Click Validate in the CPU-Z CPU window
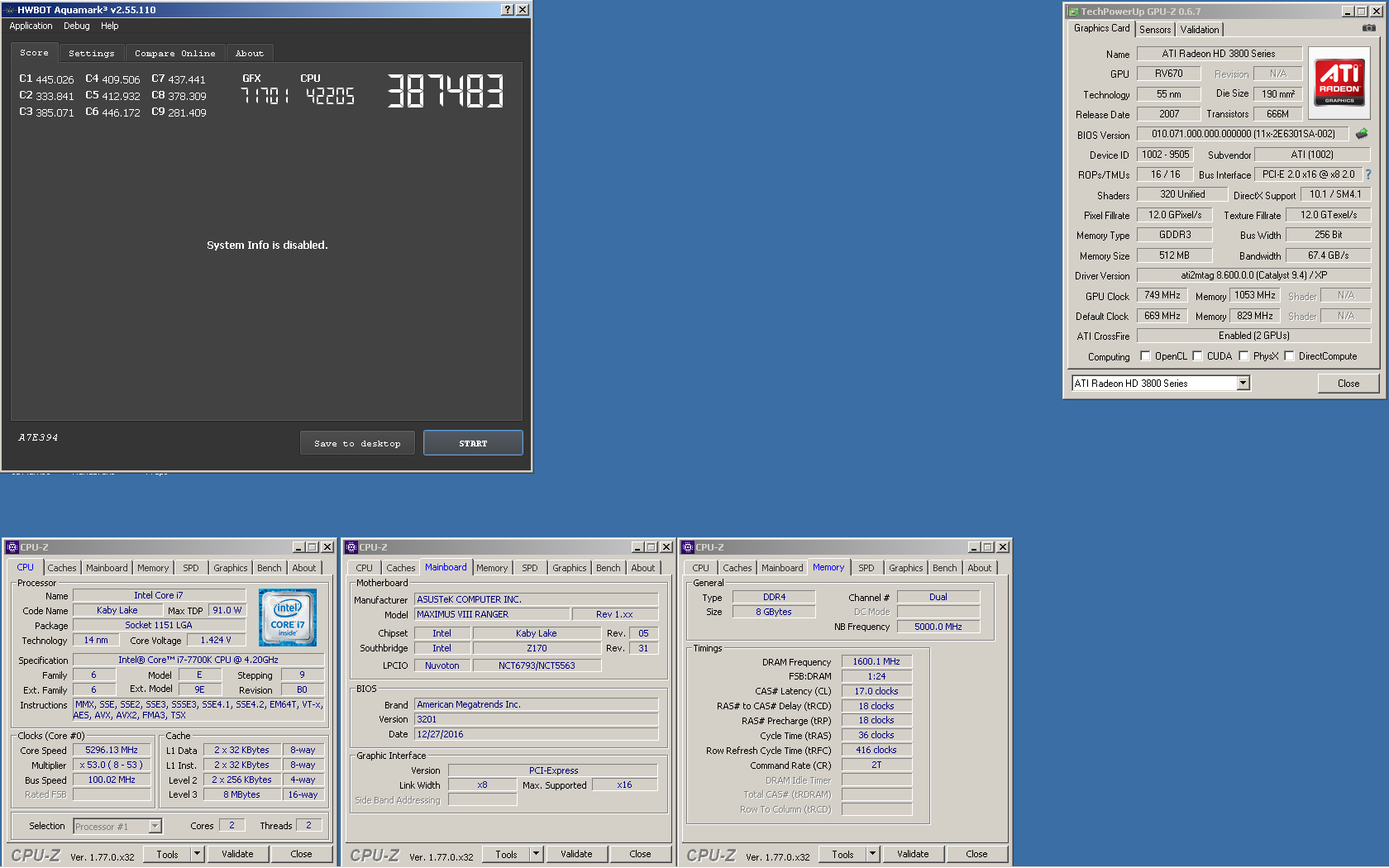 pos(237,854)
